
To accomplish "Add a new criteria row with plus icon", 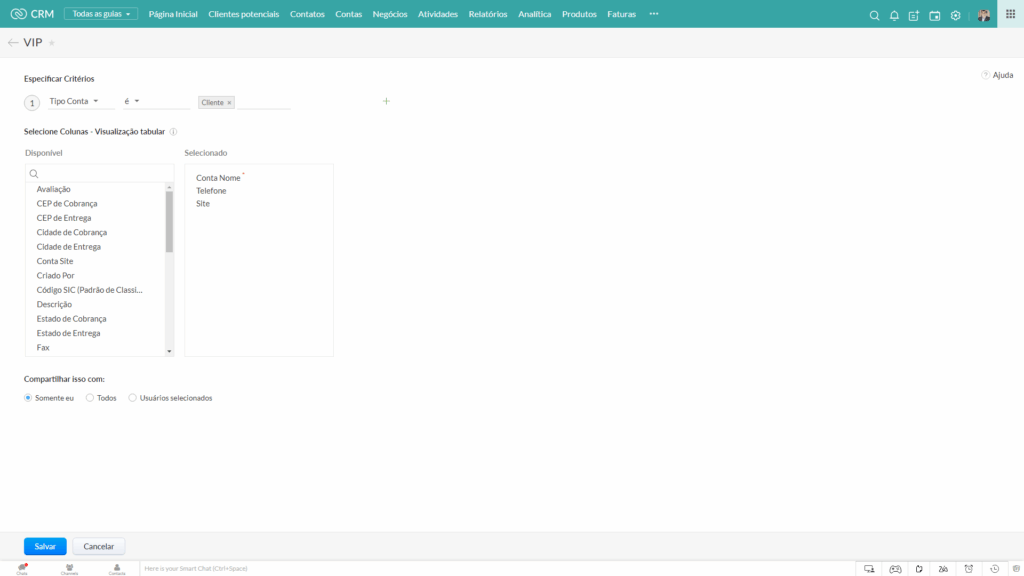I will click(x=386, y=101).
